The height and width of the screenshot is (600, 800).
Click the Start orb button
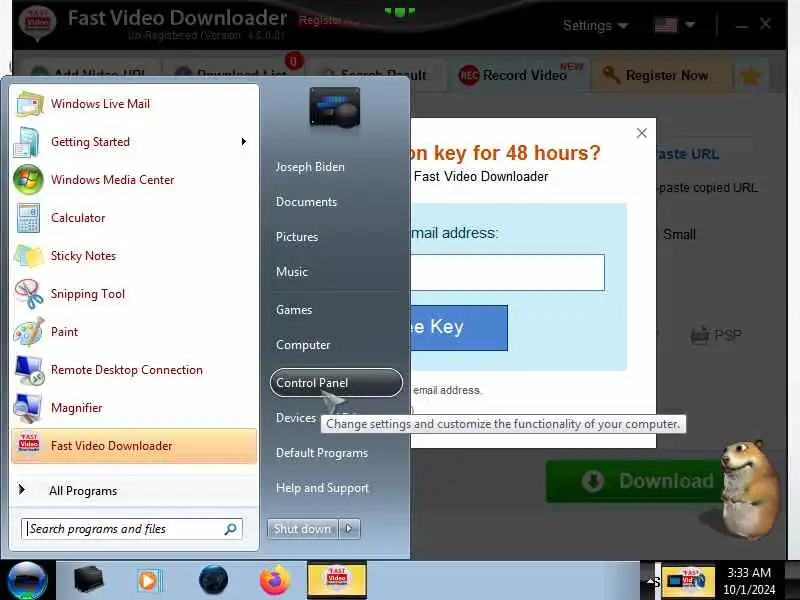[x=27, y=580]
